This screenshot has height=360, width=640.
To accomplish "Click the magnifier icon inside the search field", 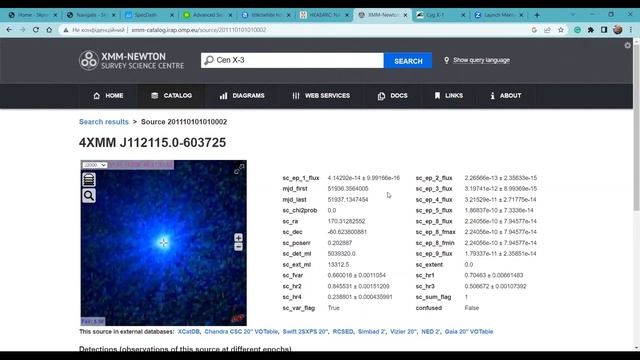I will click(209, 60).
